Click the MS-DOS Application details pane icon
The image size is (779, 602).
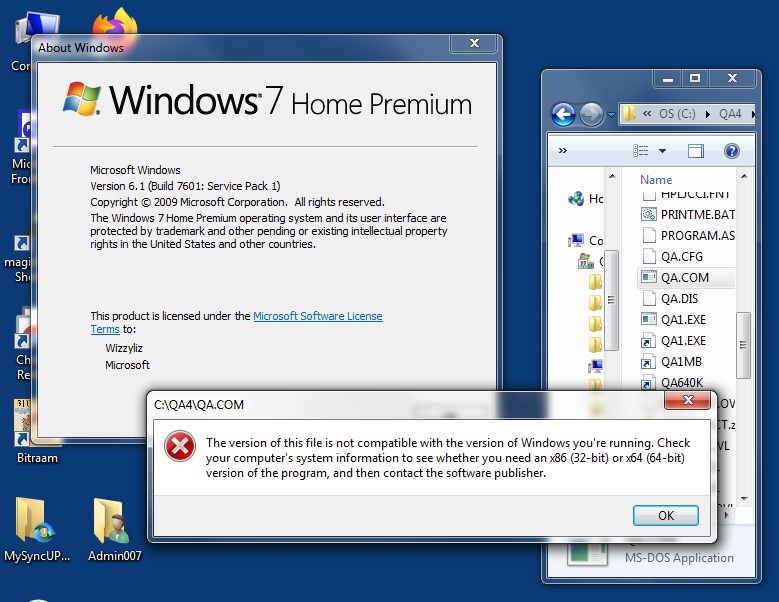click(587, 554)
